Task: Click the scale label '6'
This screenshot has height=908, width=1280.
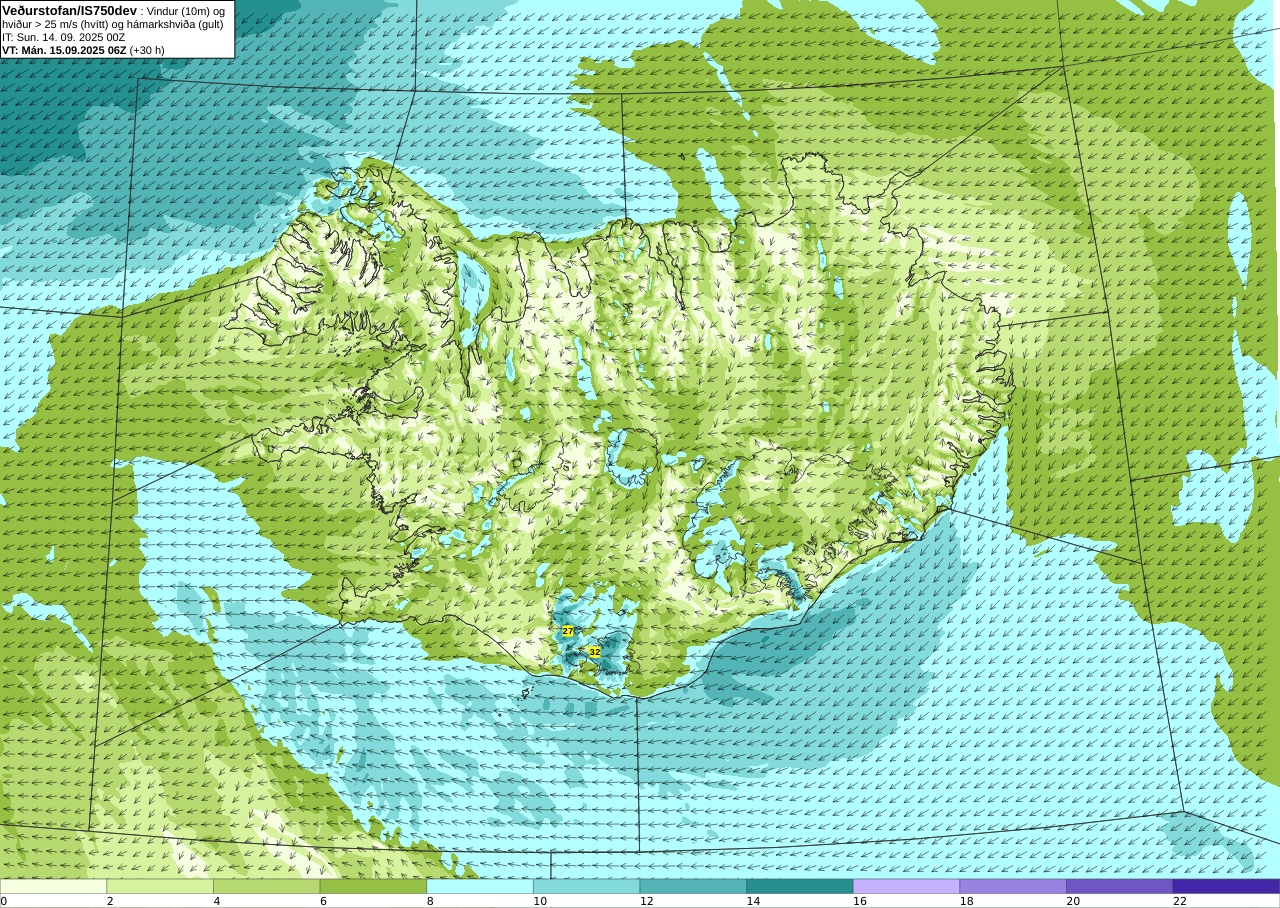Action: click(323, 901)
